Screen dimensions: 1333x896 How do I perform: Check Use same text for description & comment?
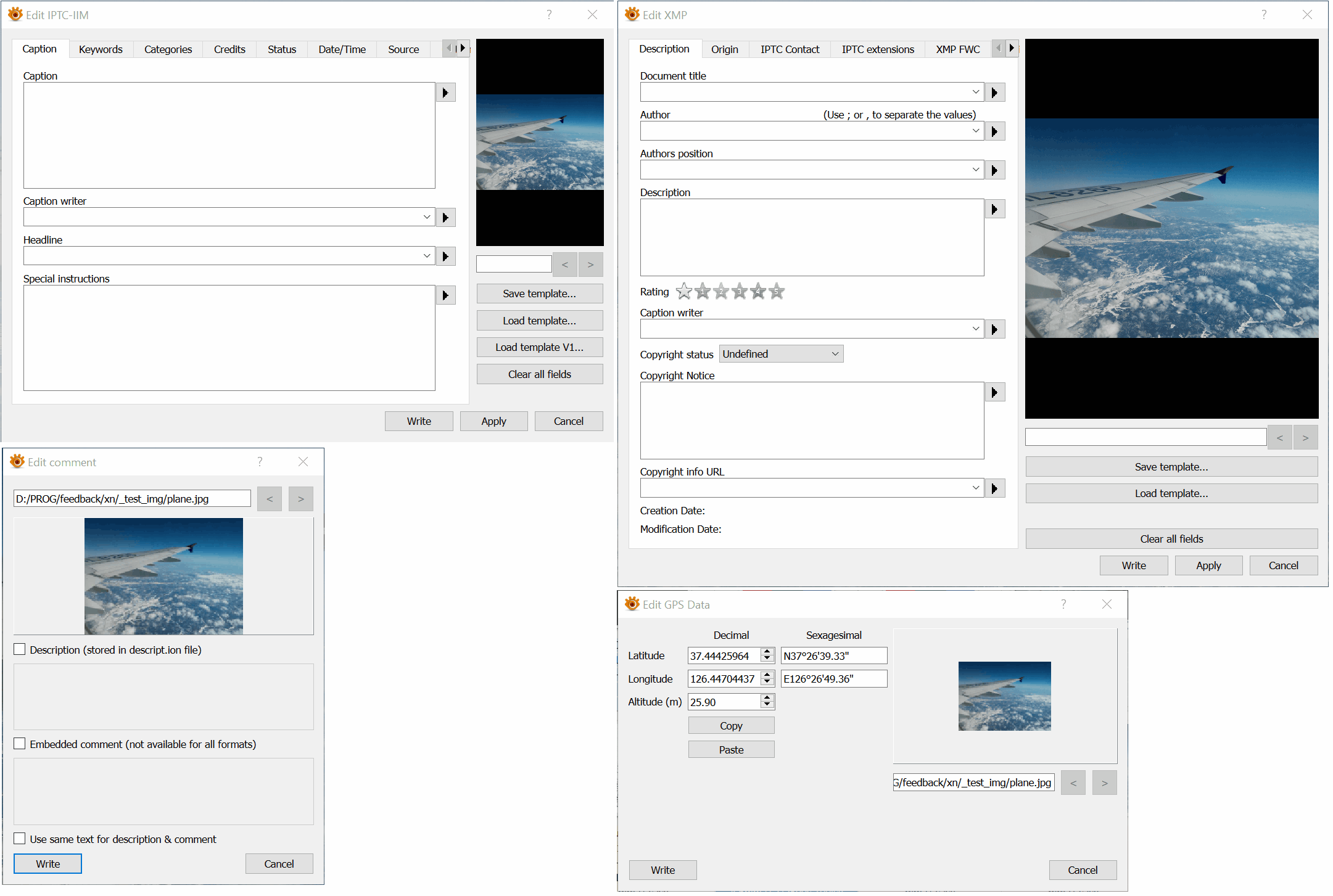point(20,839)
